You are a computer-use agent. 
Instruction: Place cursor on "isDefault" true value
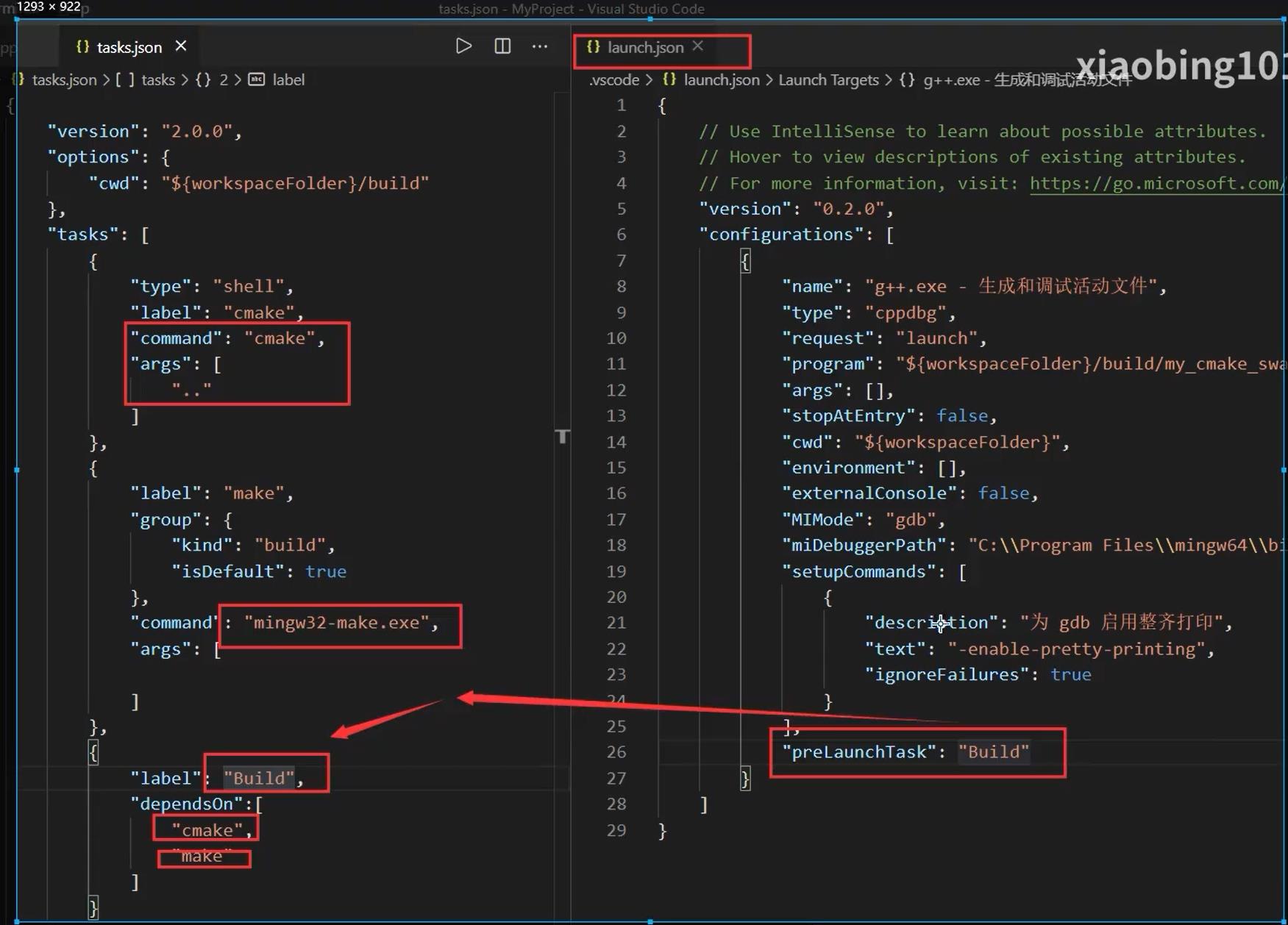(x=326, y=571)
